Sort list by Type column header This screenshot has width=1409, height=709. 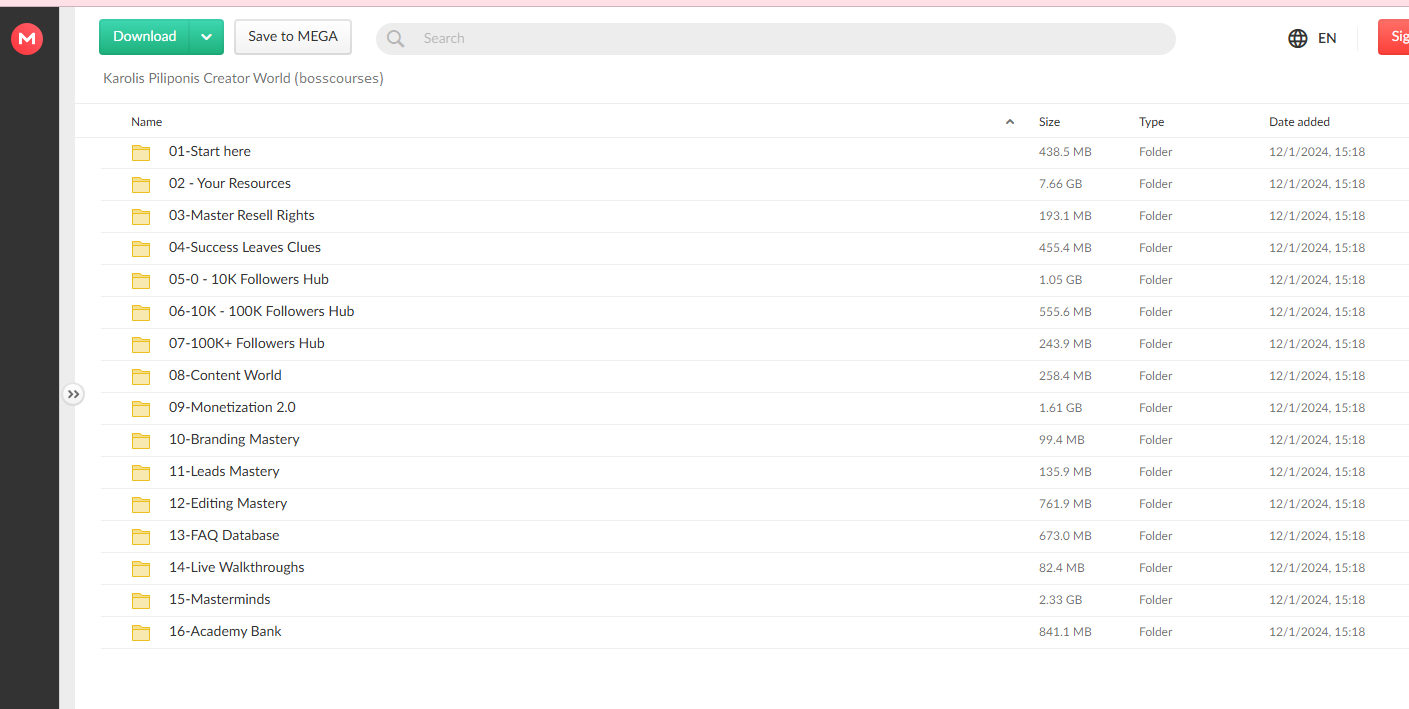coord(1151,122)
